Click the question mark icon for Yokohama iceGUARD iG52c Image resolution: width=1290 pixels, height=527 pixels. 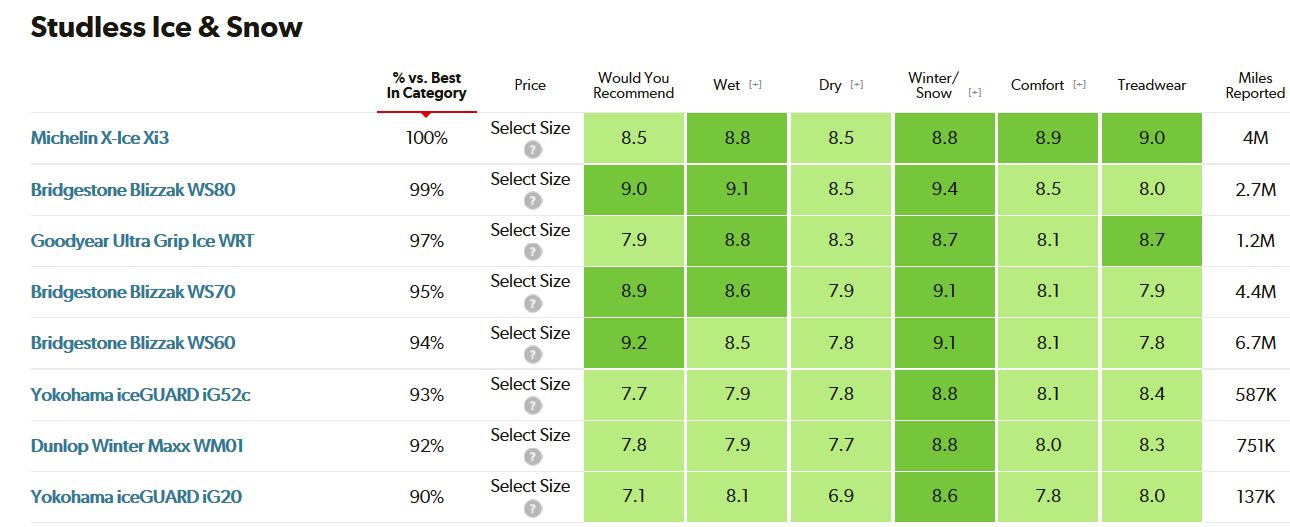tap(533, 405)
